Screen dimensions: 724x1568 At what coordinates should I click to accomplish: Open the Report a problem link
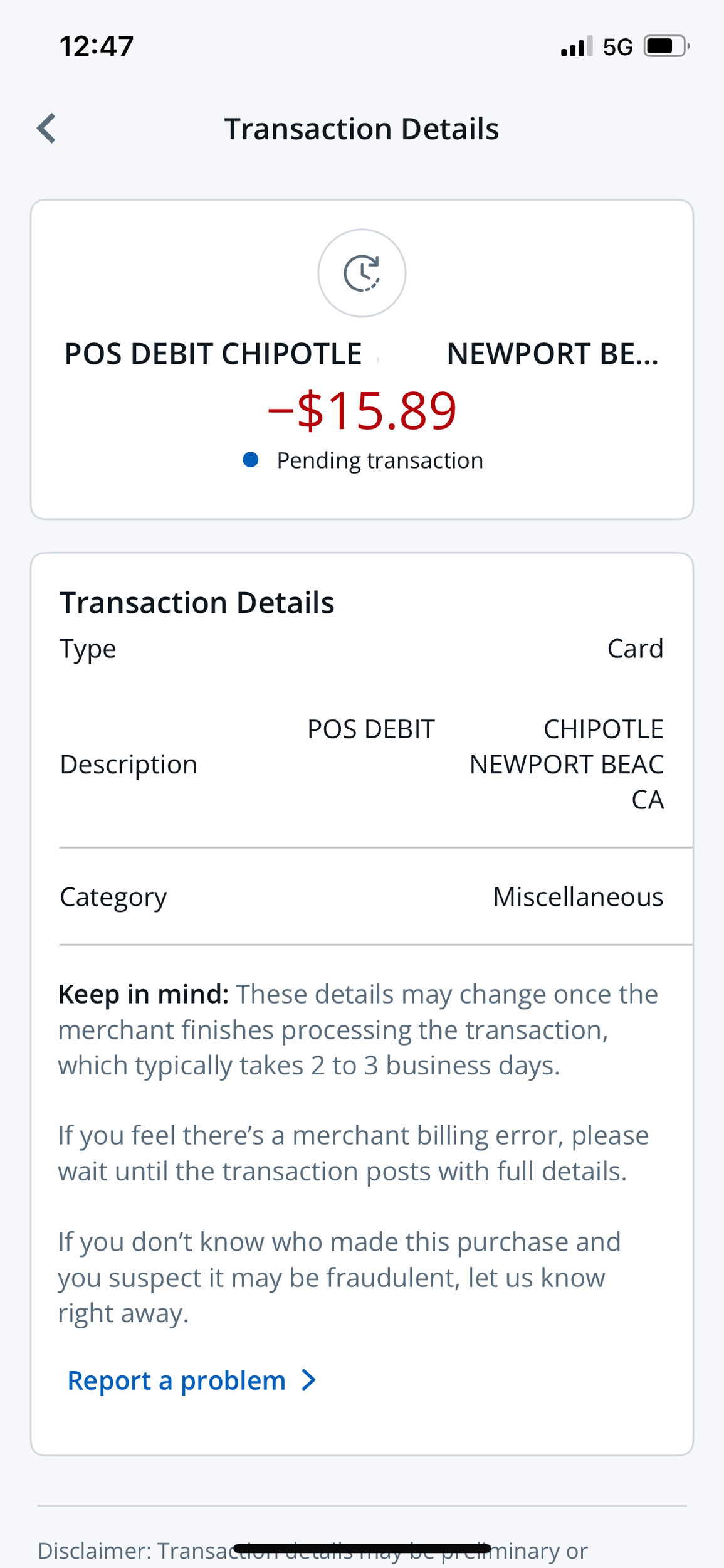point(177,1380)
